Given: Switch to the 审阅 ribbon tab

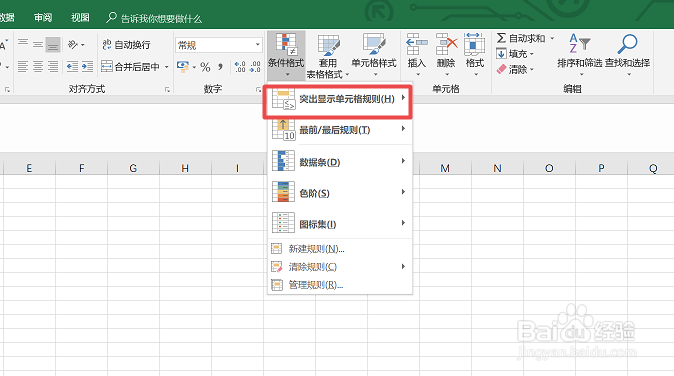Looking at the screenshot, I should coord(43,18).
